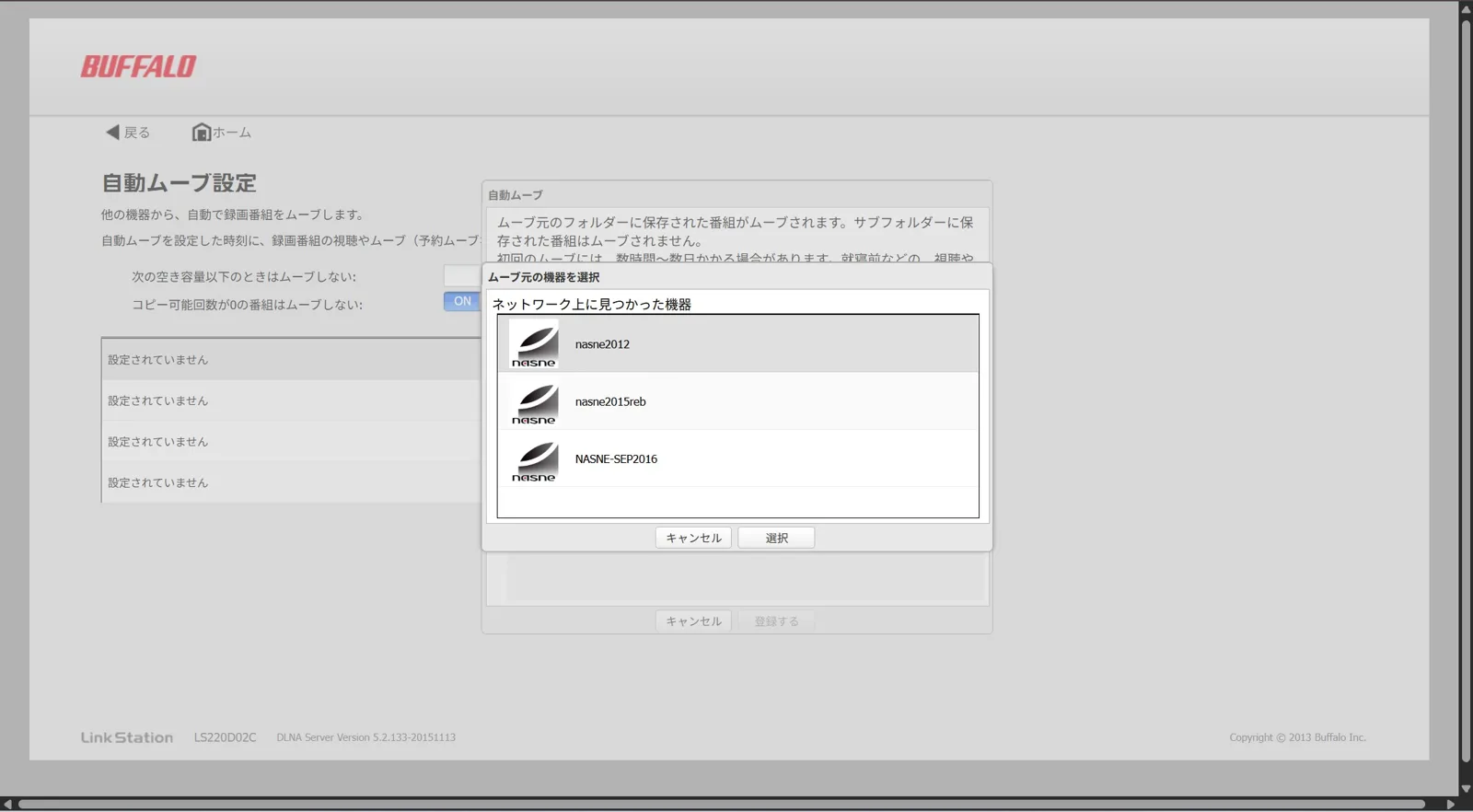Click the 自動ムーブ dialog title
This screenshot has height=812, width=1473.
[515, 195]
